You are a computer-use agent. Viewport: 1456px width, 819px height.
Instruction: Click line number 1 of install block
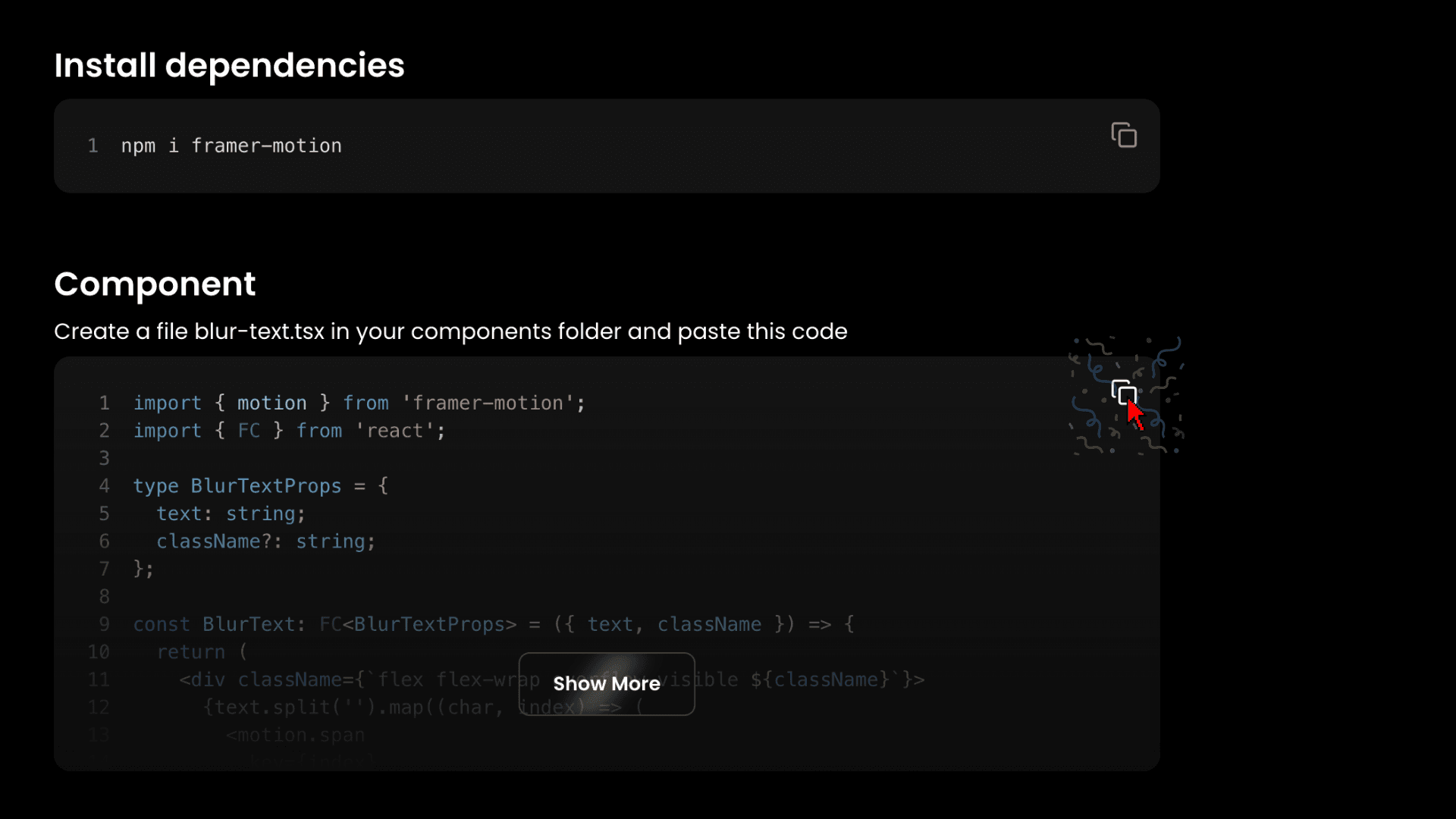click(x=93, y=146)
